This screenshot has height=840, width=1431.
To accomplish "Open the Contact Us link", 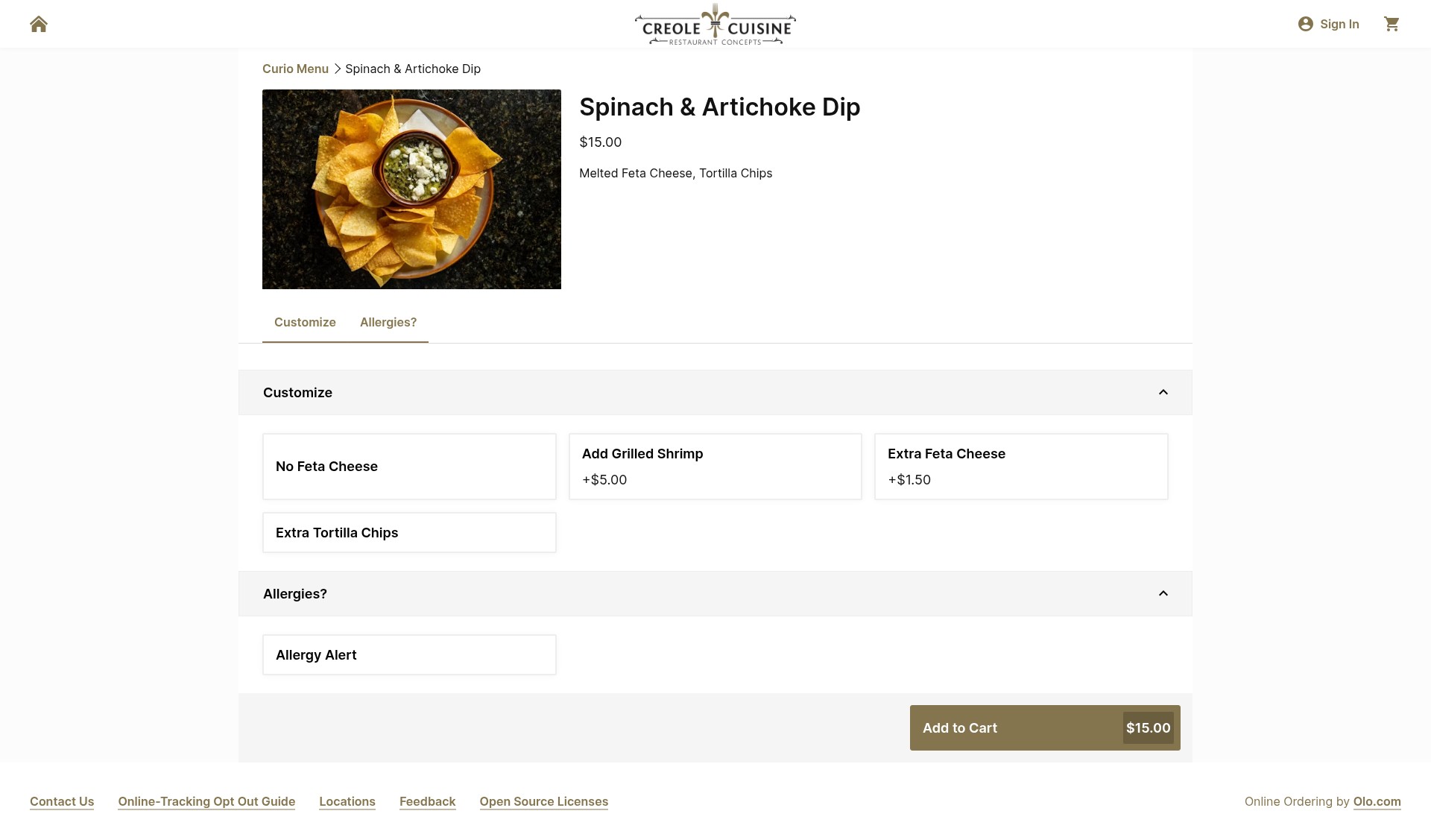I will coord(62,801).
